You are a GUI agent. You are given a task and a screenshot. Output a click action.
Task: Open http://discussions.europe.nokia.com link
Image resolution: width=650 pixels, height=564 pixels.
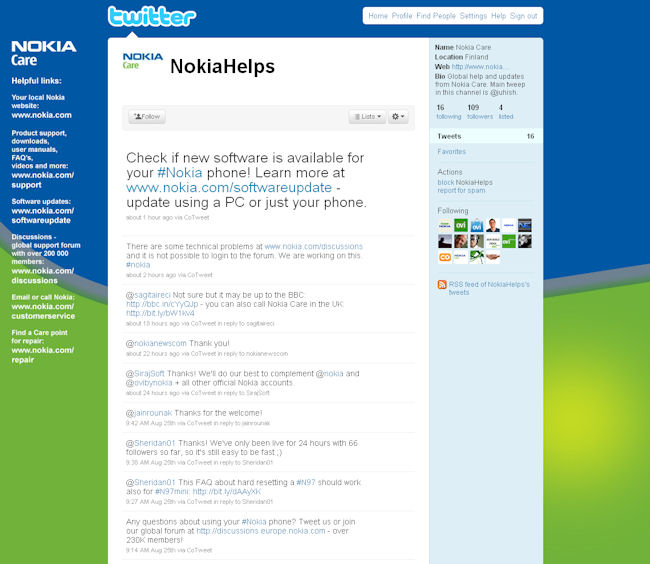(261, 531)
